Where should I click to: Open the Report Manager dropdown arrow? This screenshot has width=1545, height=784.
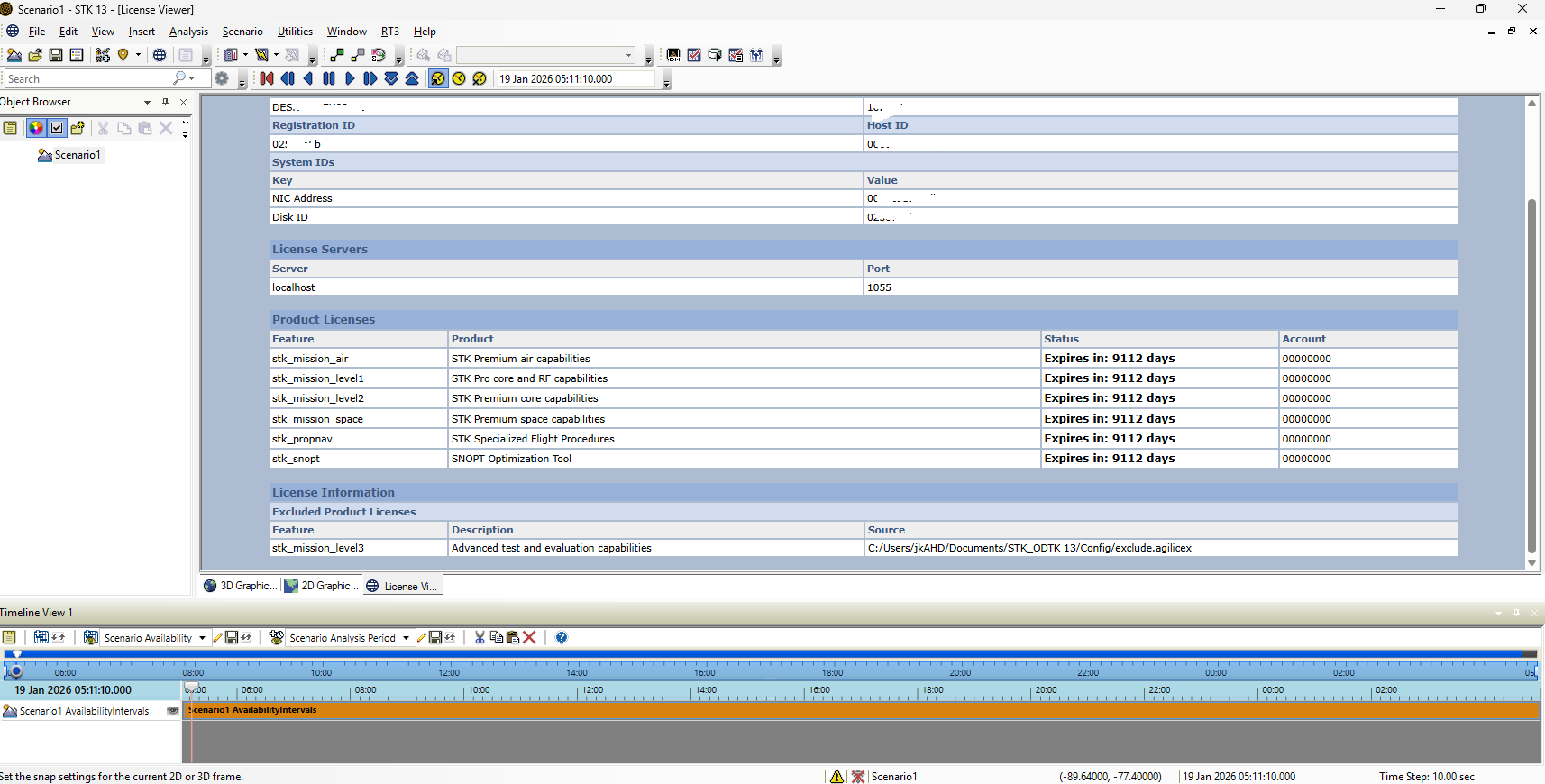tap(245, 55)
